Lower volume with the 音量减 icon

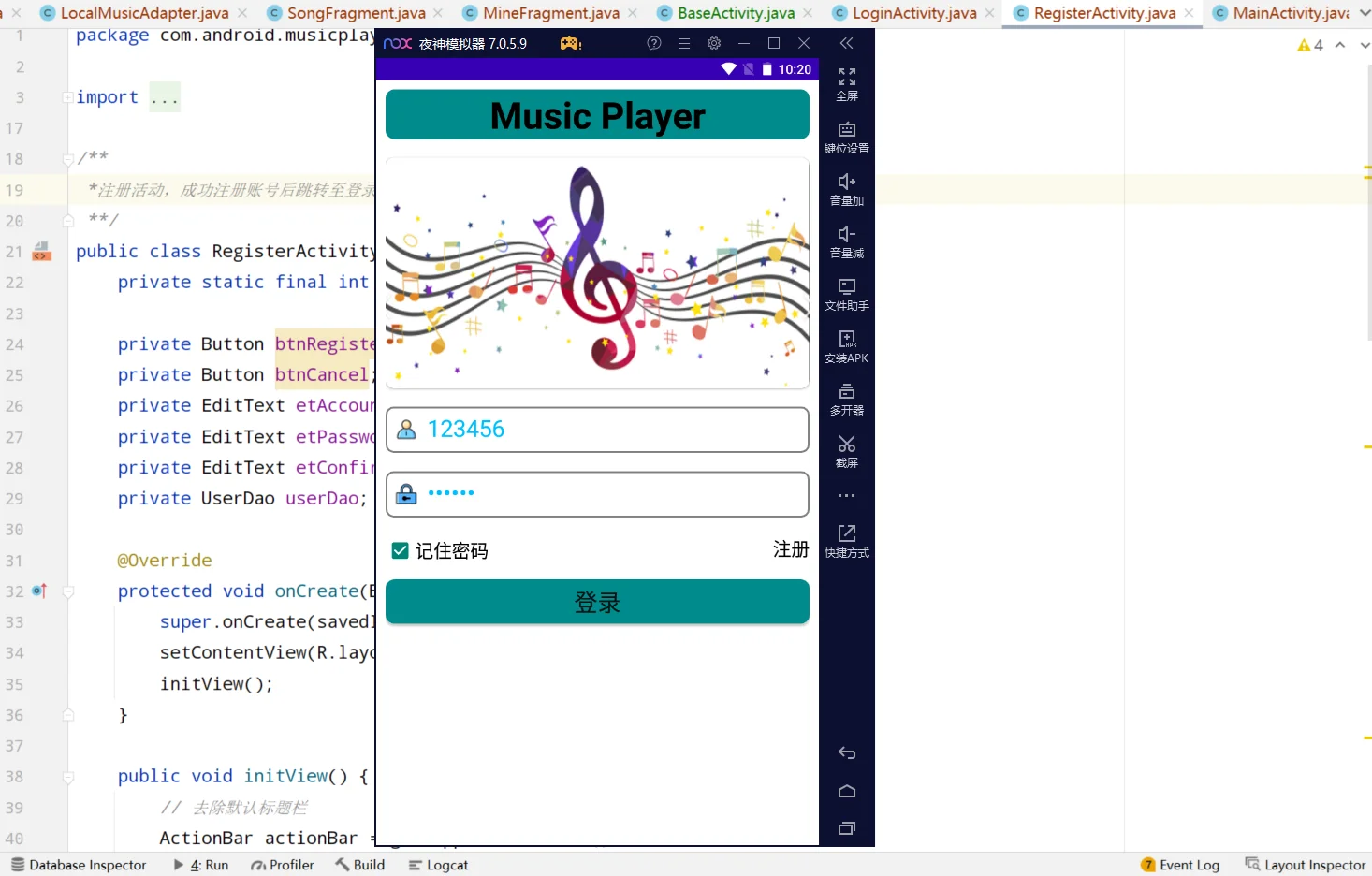(847, 241)
